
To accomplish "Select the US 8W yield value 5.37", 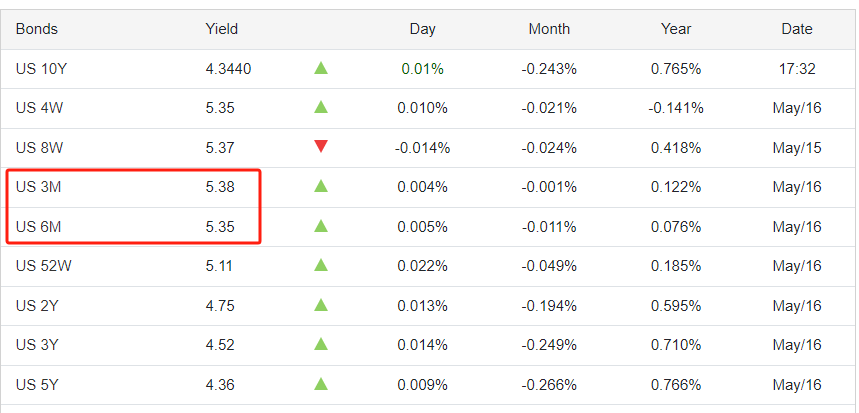I will point(219,148).
